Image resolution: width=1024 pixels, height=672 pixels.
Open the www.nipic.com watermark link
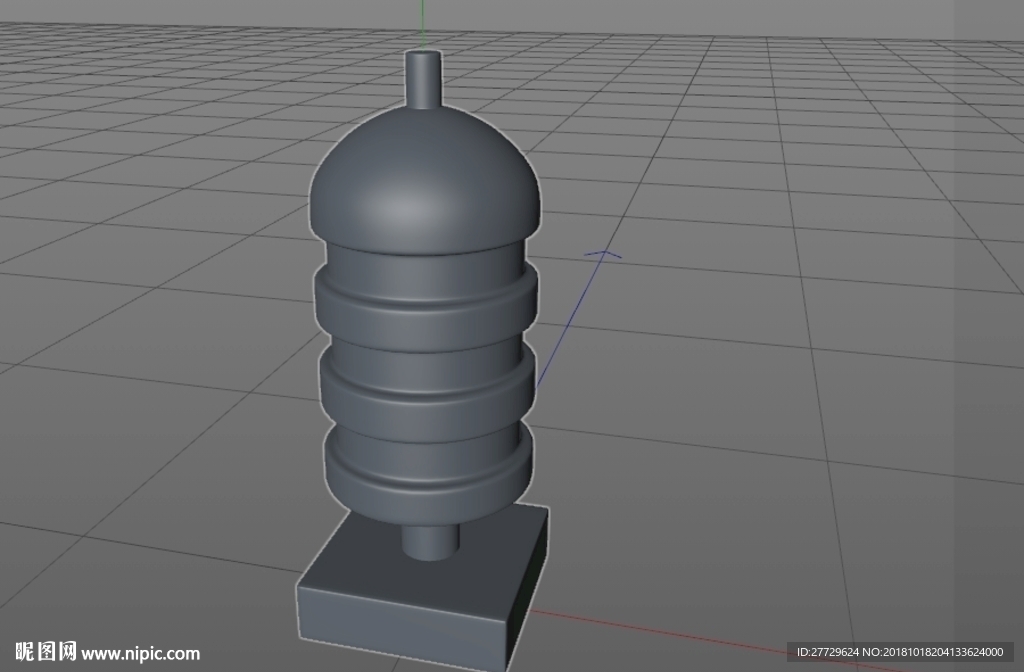click(140, 654)
